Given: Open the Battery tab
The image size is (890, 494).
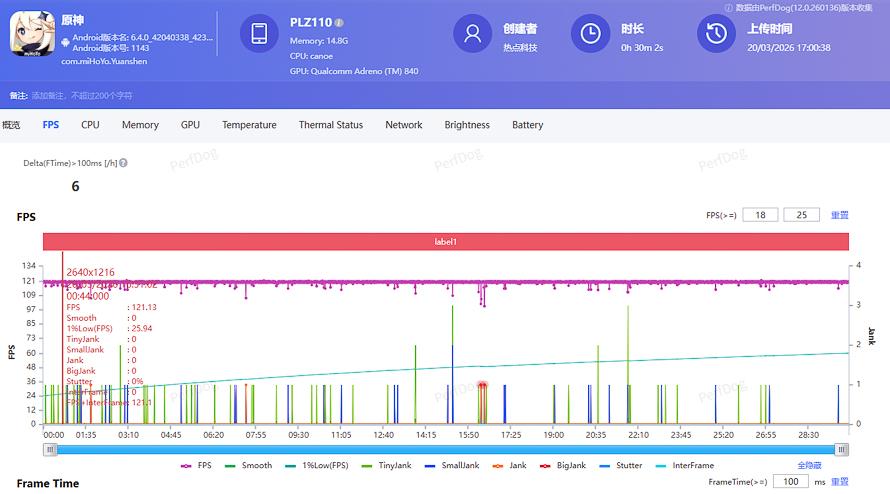Looking at the screenshot, I should [527, 125].
